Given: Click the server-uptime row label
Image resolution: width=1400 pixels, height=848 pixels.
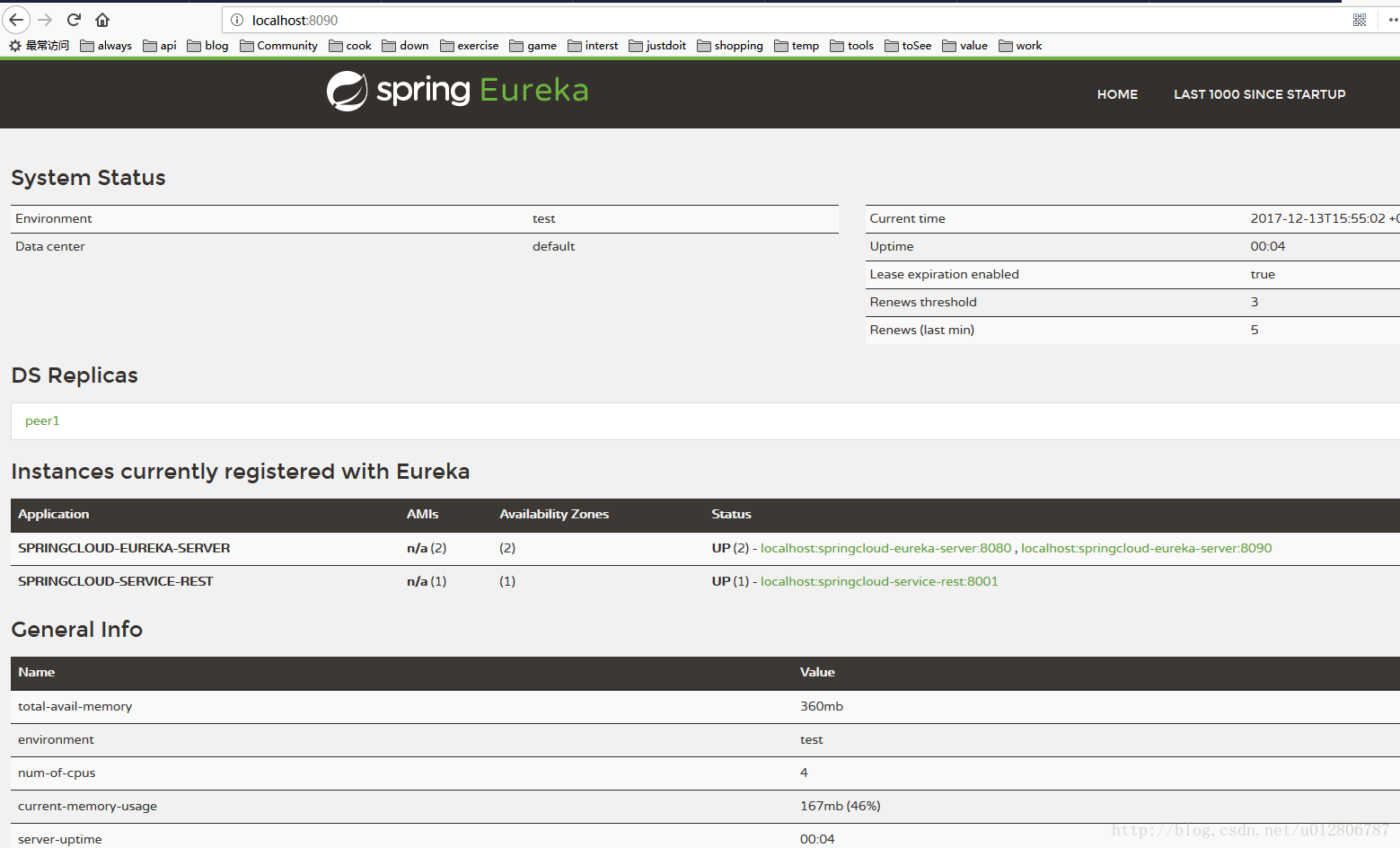Looking at the screenshot, I should 60,839.
